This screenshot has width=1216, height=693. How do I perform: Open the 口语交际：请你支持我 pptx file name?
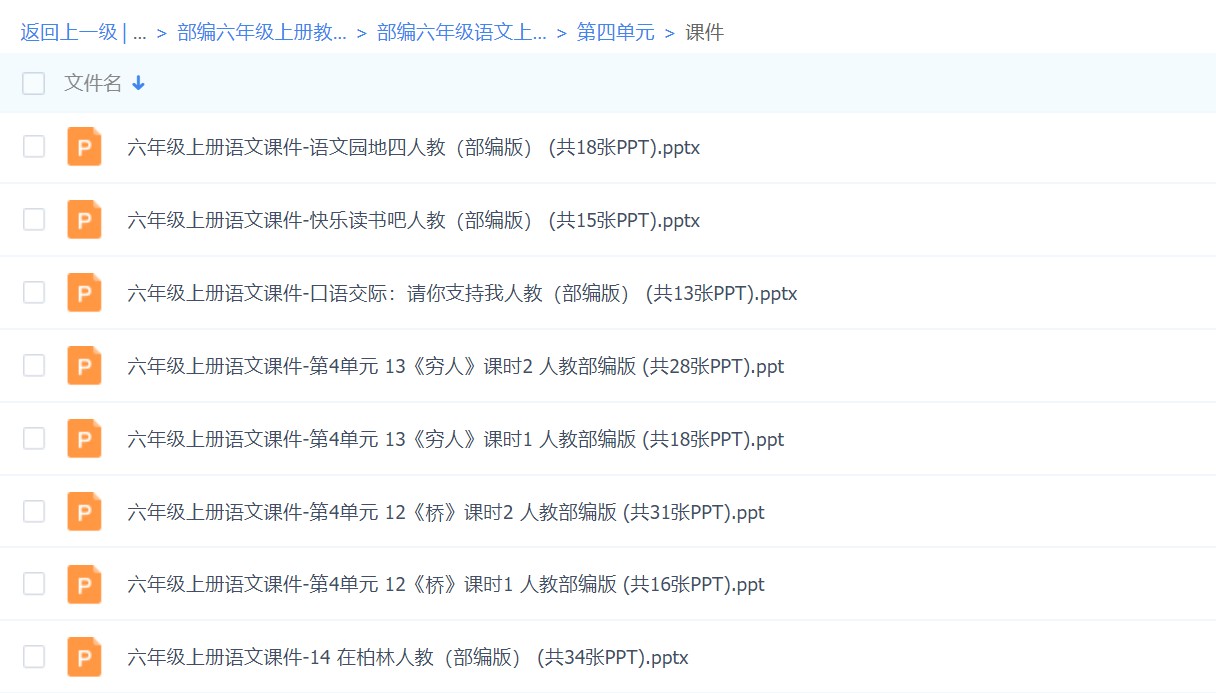click(x=462, y=294)
